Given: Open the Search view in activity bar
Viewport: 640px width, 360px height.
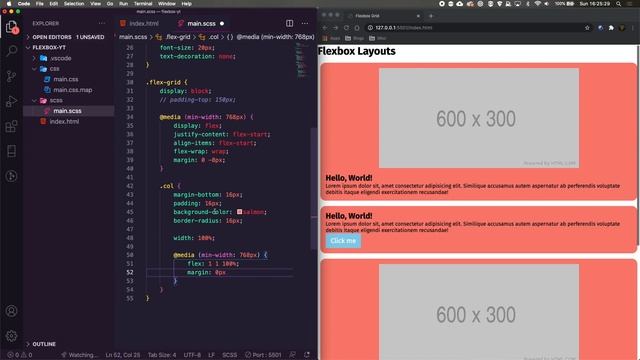Looking at the screenshot, I should pyautogui.click(x=11, y=51).
